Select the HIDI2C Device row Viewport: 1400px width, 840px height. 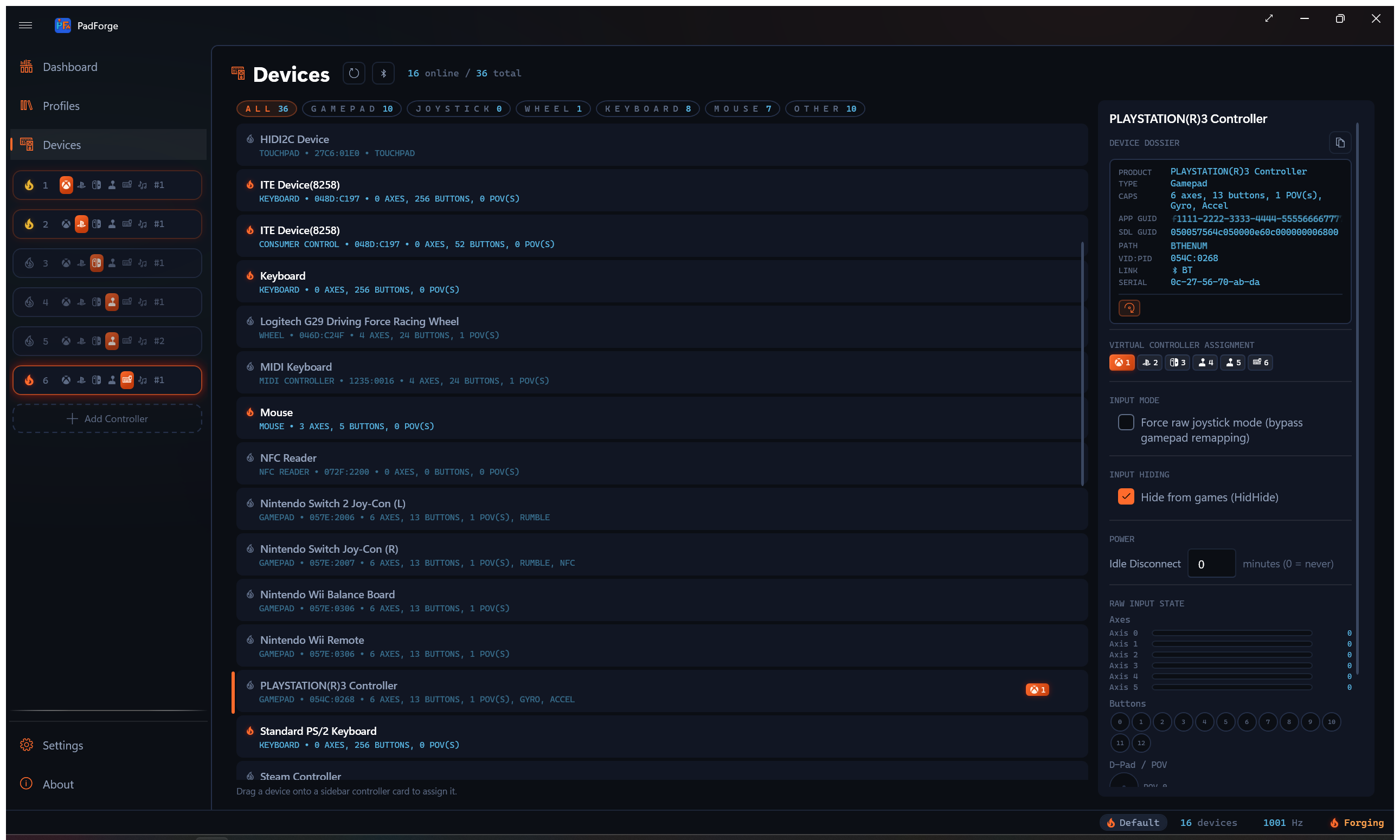(662, 145)
